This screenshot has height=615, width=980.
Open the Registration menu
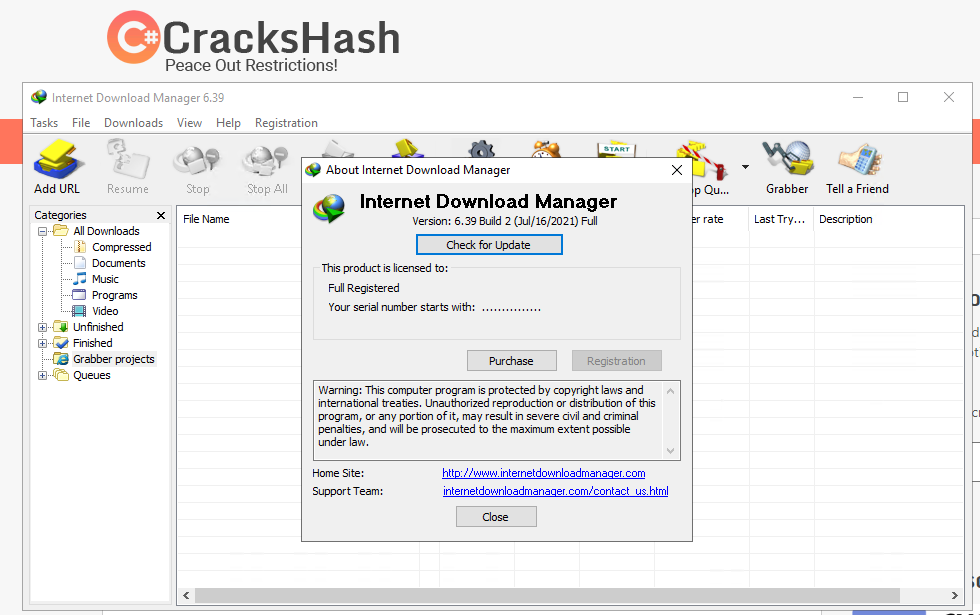click(x=286, y=122)
